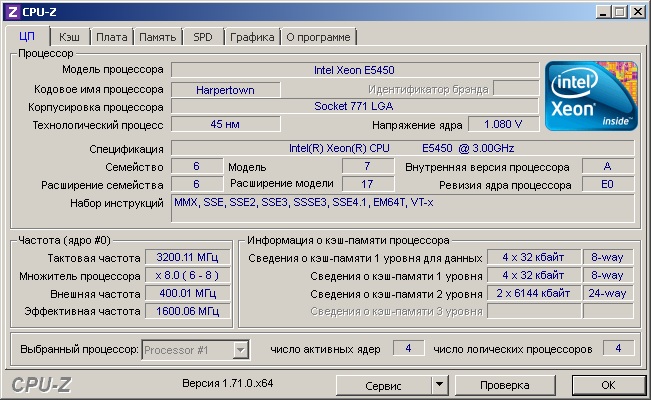Viewport: 651px width, 400px height.
Task: Switch to the ЦП tab
Action: pyautogui.click(x=27, y=37)
